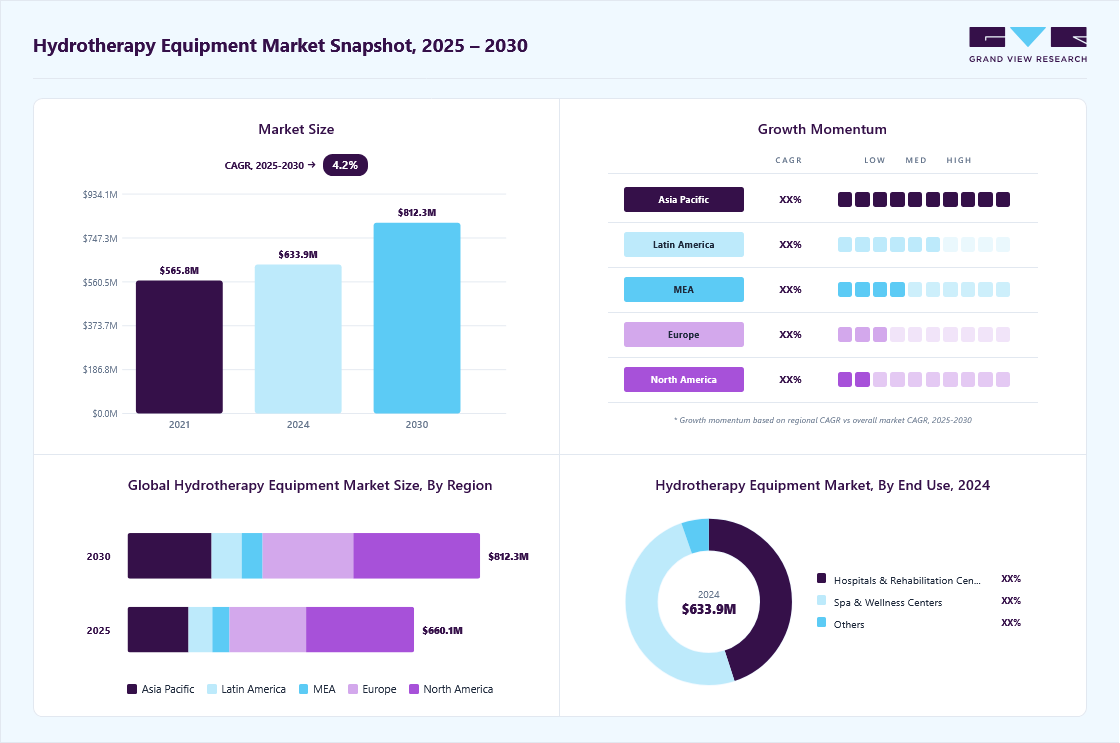Viewport: 1120px width, 743px height.
Task: Click the MEA segment in 2025 bar
Action: [x=221, y=629]
